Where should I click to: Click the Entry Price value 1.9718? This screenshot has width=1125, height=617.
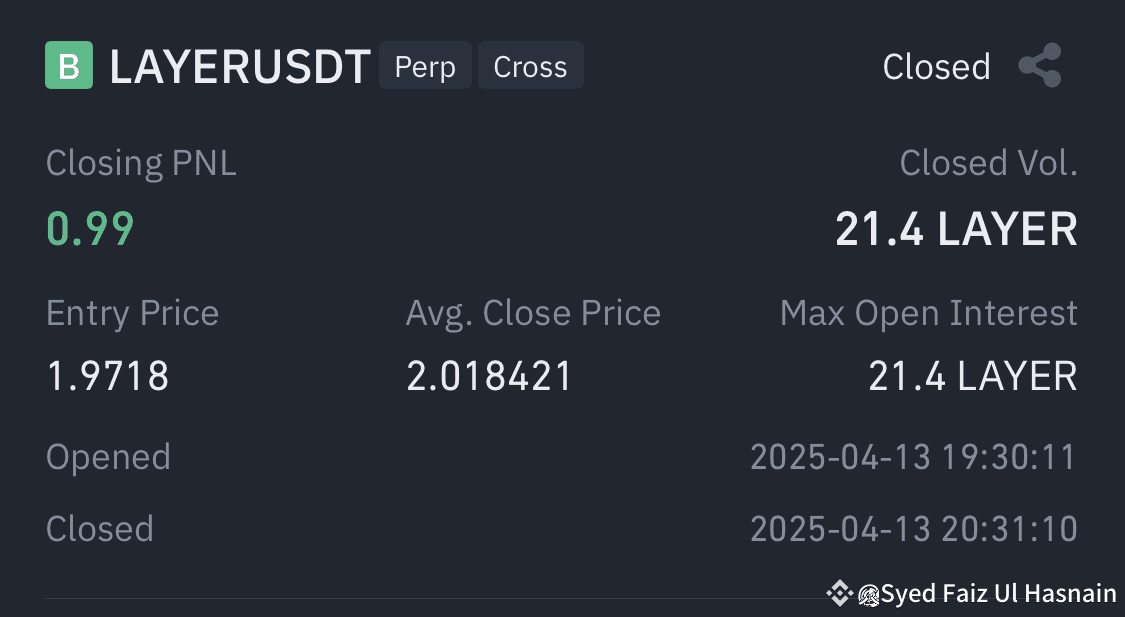click(108, 377)
